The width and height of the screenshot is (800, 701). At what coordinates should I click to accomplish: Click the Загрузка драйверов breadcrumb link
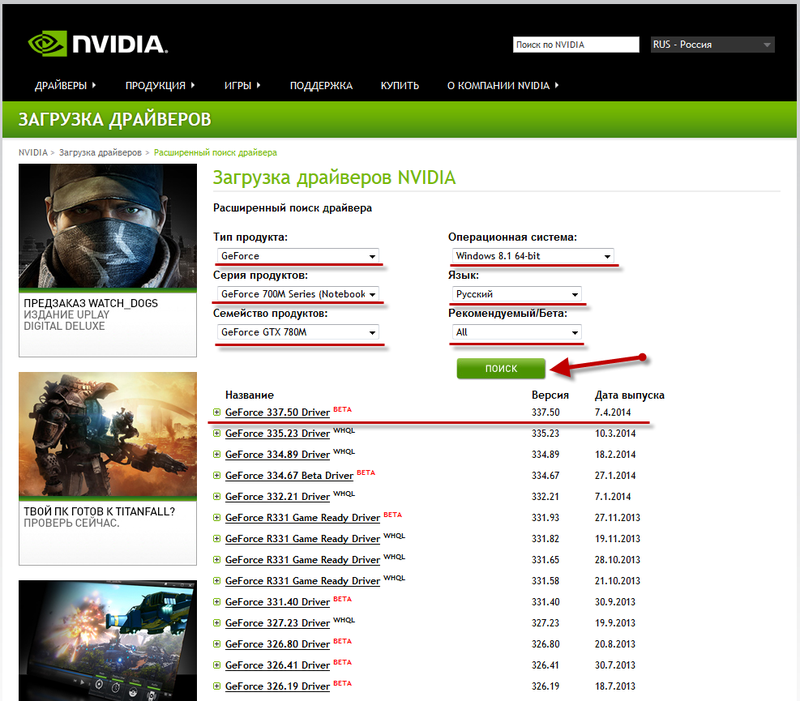[x=100, y=153]
